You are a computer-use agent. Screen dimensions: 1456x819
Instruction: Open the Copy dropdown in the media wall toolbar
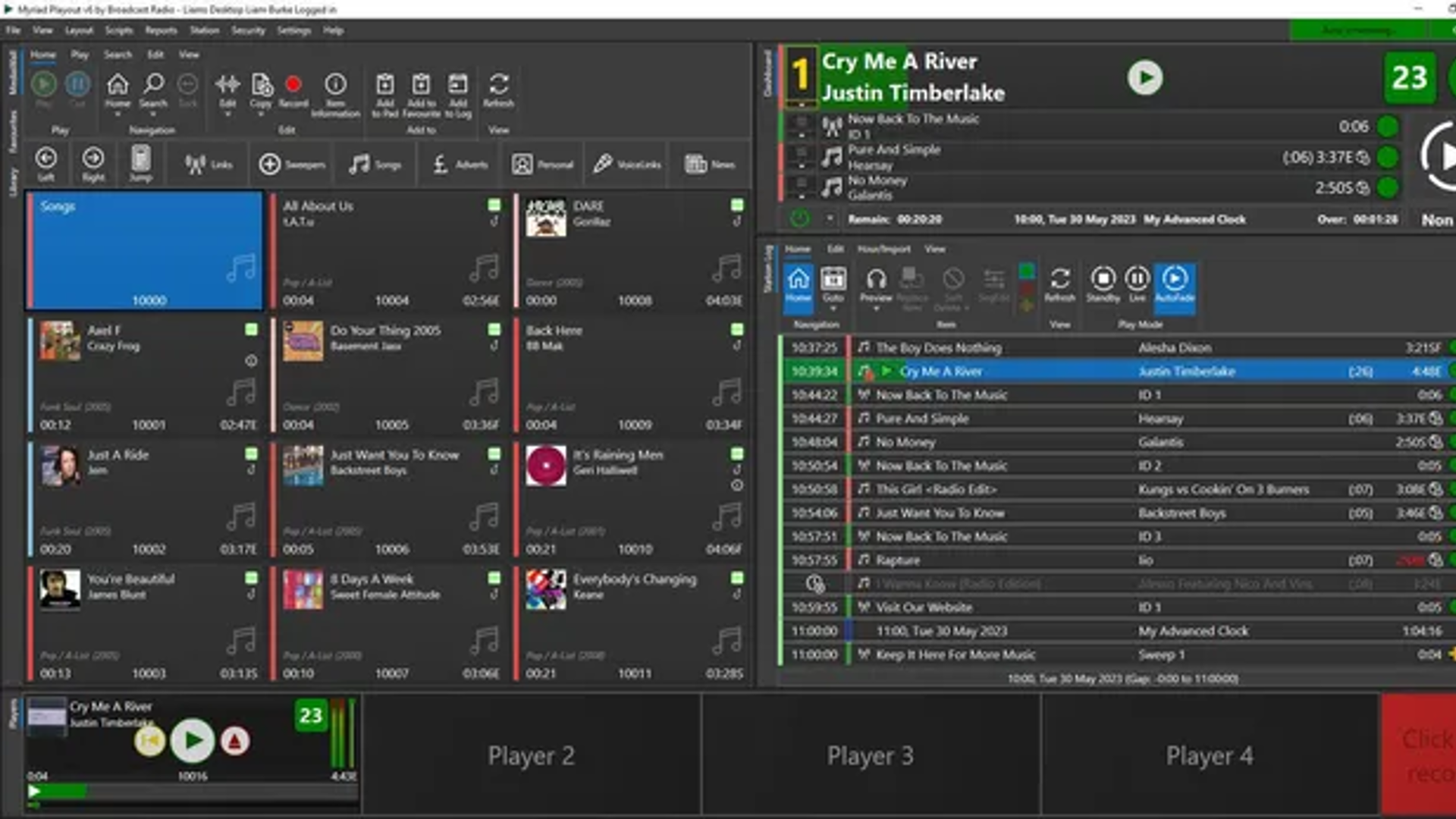click(x=261, y=115)
